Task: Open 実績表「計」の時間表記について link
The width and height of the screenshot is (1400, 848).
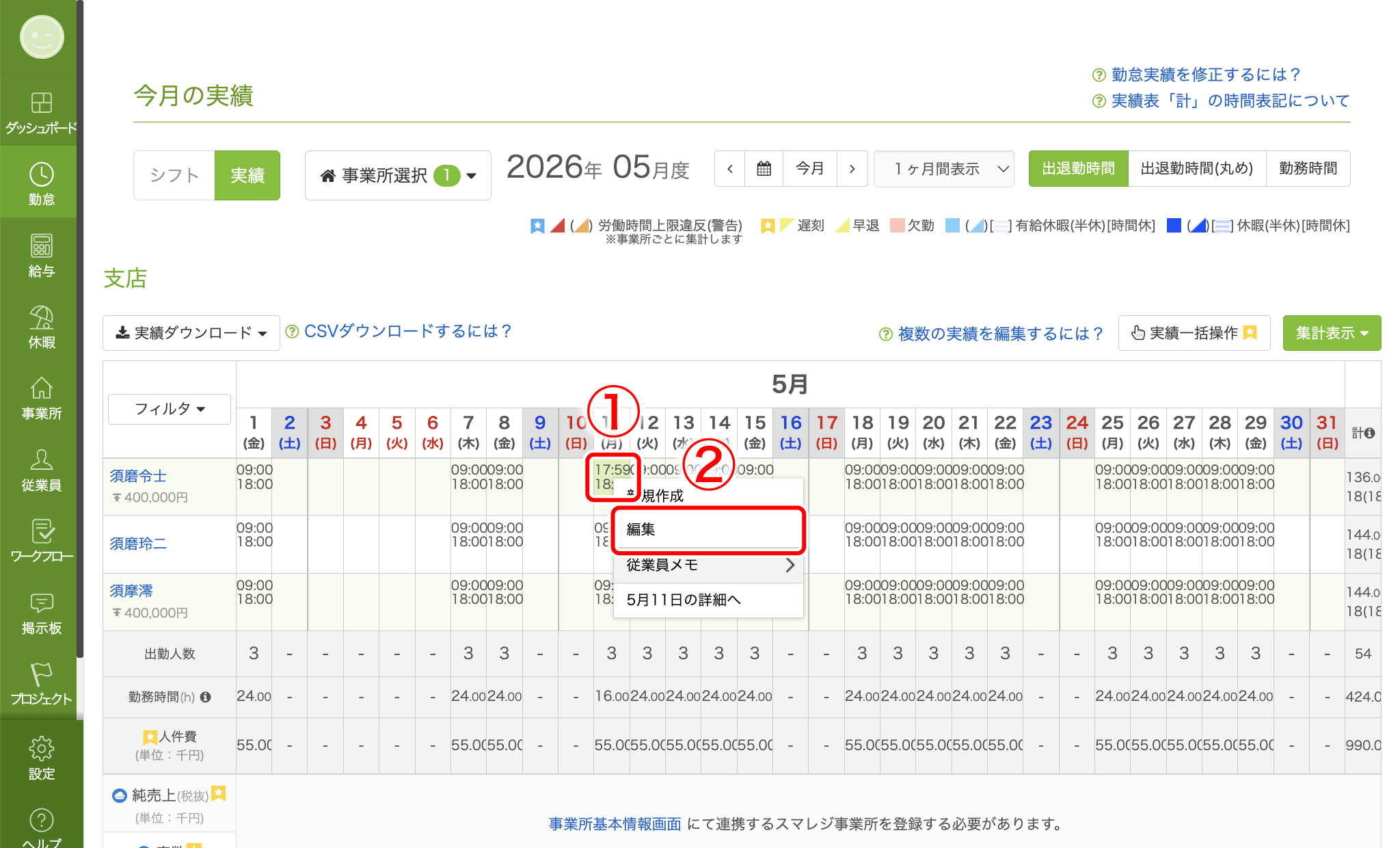Action: (1230, 101)
